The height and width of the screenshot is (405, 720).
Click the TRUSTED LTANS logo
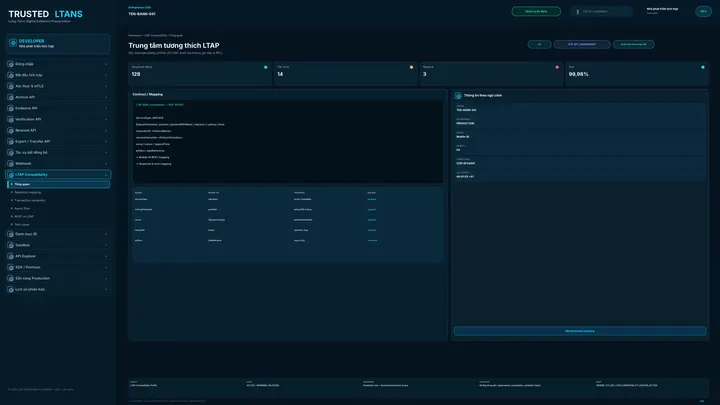click(x=45, y=14)
